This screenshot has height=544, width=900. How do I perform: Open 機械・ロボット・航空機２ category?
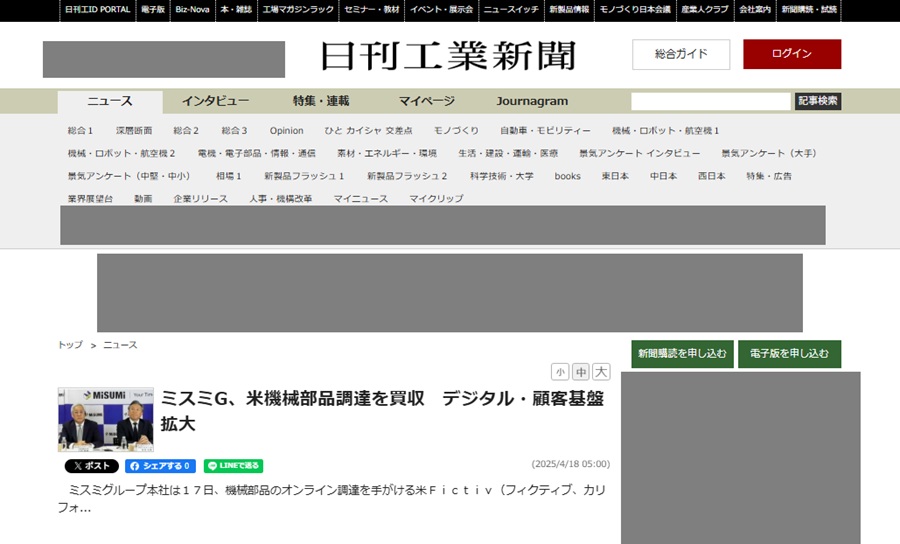pyautogui.click(x=121, y=153)
